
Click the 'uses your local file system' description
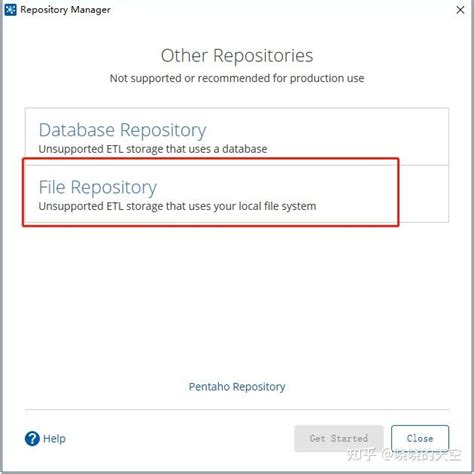tap(177, 206)
